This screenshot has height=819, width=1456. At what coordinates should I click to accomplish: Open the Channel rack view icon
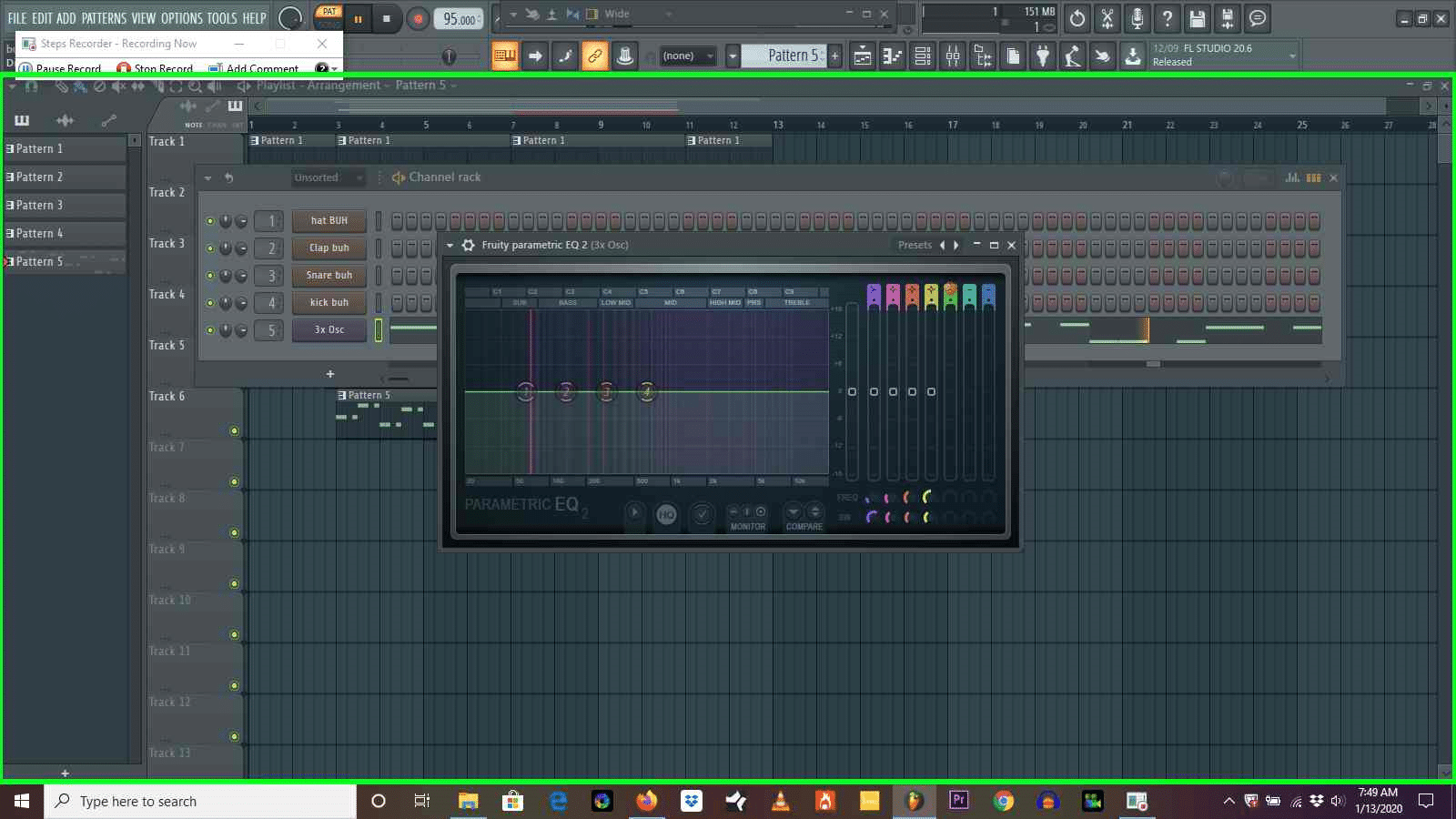tap(923, 56)
